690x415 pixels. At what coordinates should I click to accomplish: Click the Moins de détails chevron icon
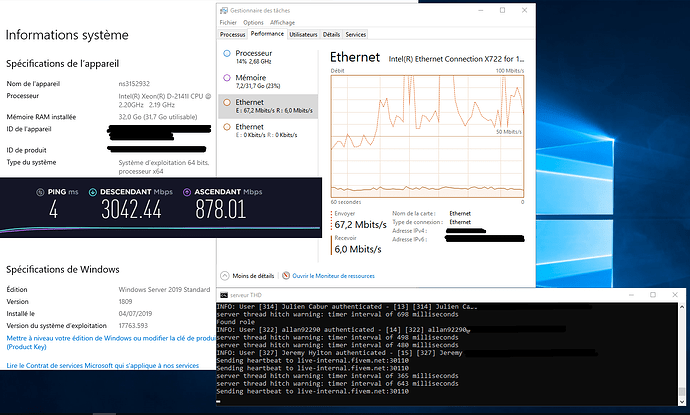pos(225,276)
